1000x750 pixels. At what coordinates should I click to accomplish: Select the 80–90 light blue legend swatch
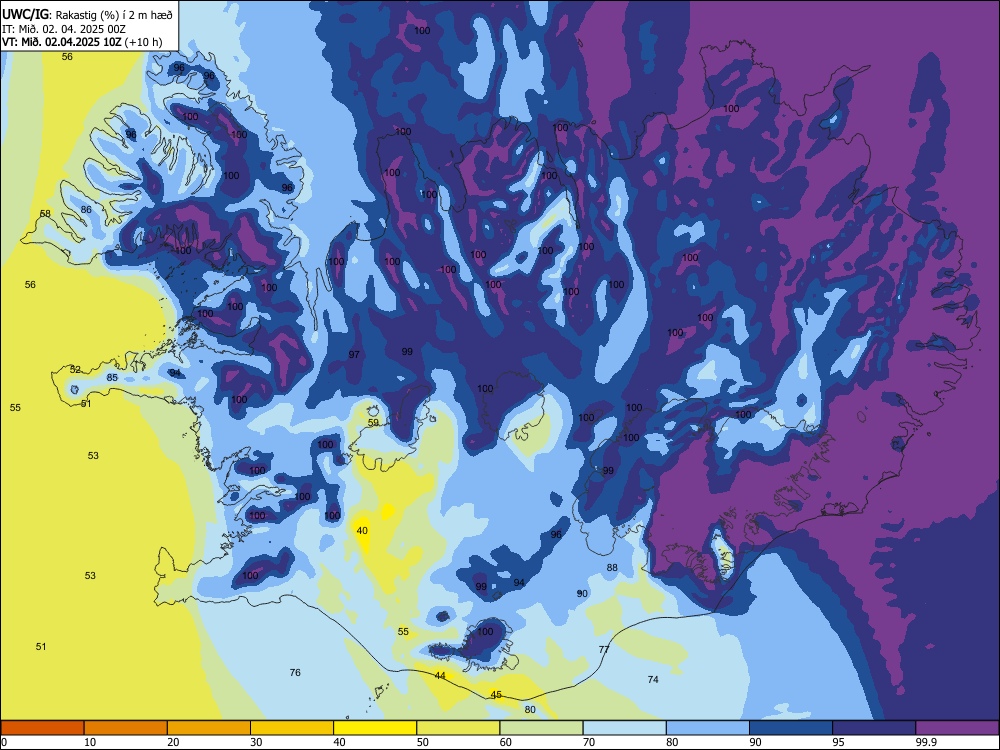pyautogui.click(x=708, y=728)
